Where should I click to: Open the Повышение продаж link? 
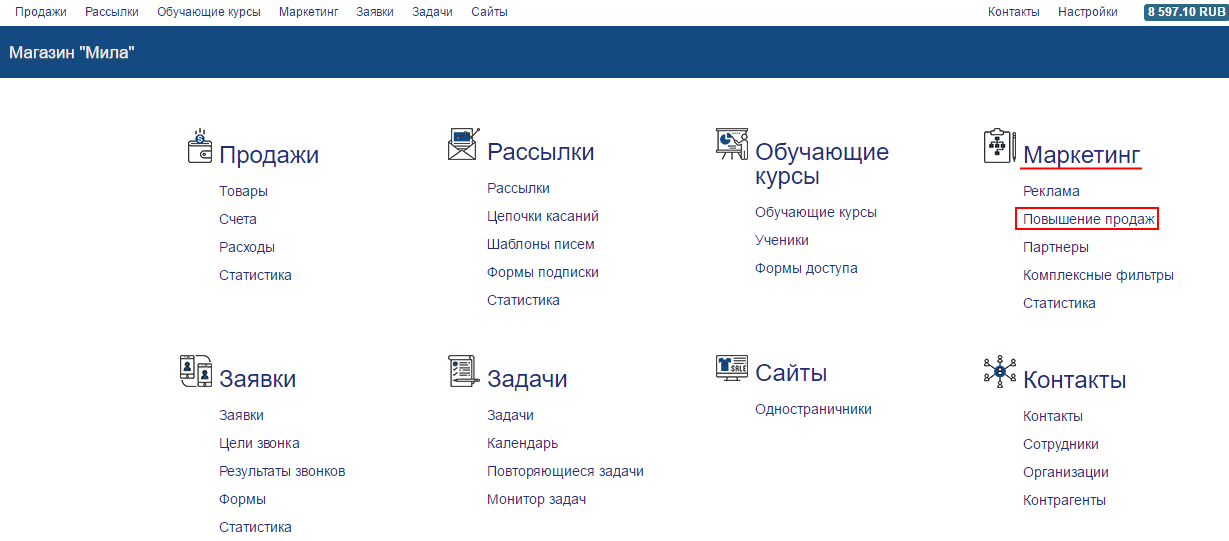tap(1088, 219)
